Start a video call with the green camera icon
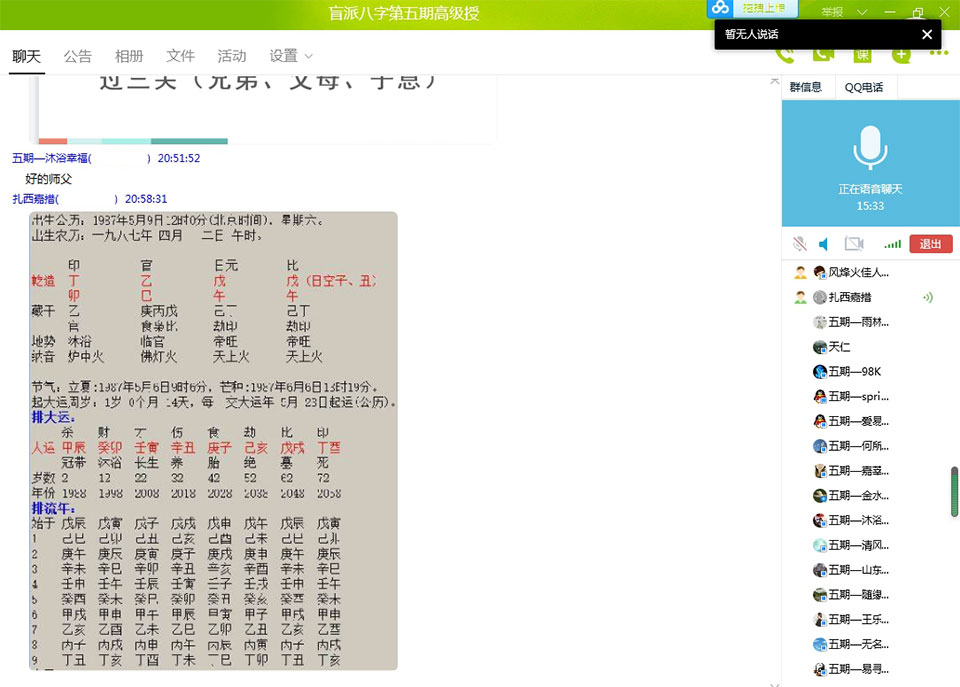The height and width of the screenshot is (687, 960). pos(823,55)
